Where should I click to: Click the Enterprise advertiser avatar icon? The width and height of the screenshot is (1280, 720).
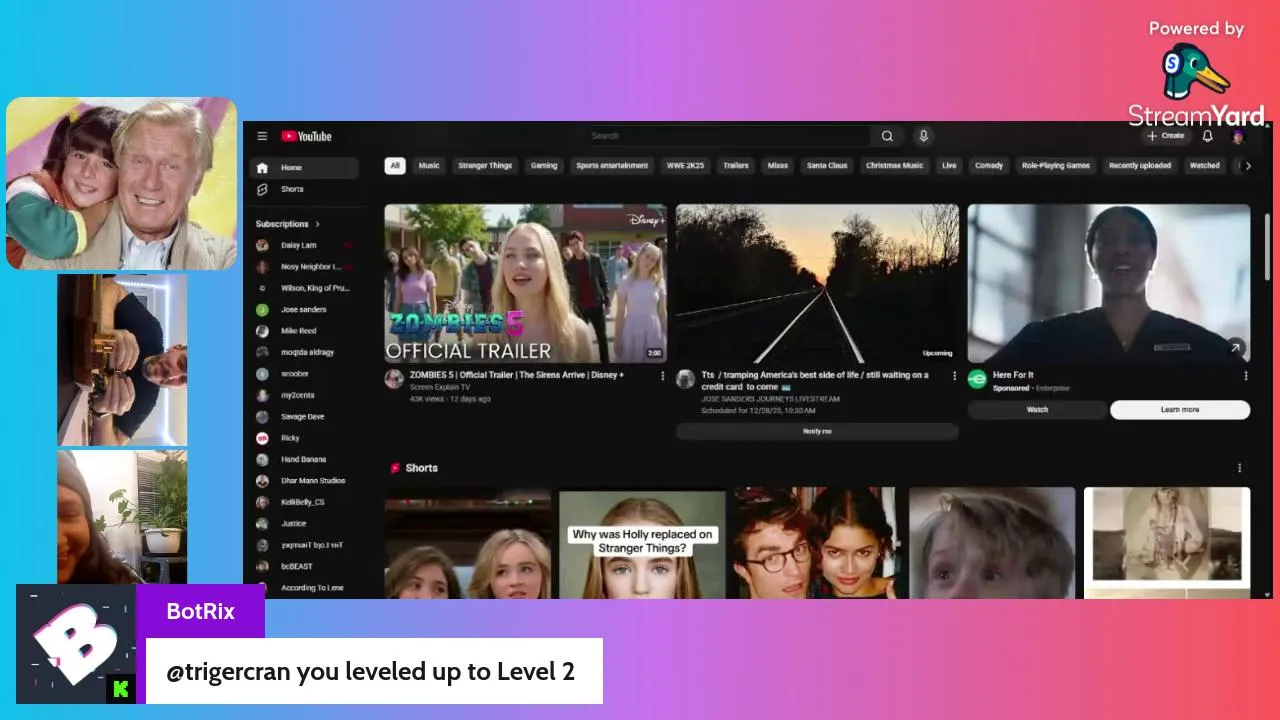pyautogui.click(x=978, y=380)
